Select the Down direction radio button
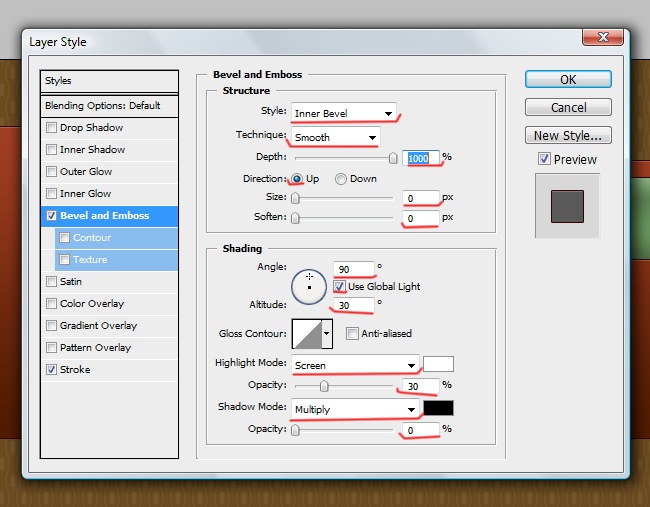 pyautogui.click(x=341, y=179)
